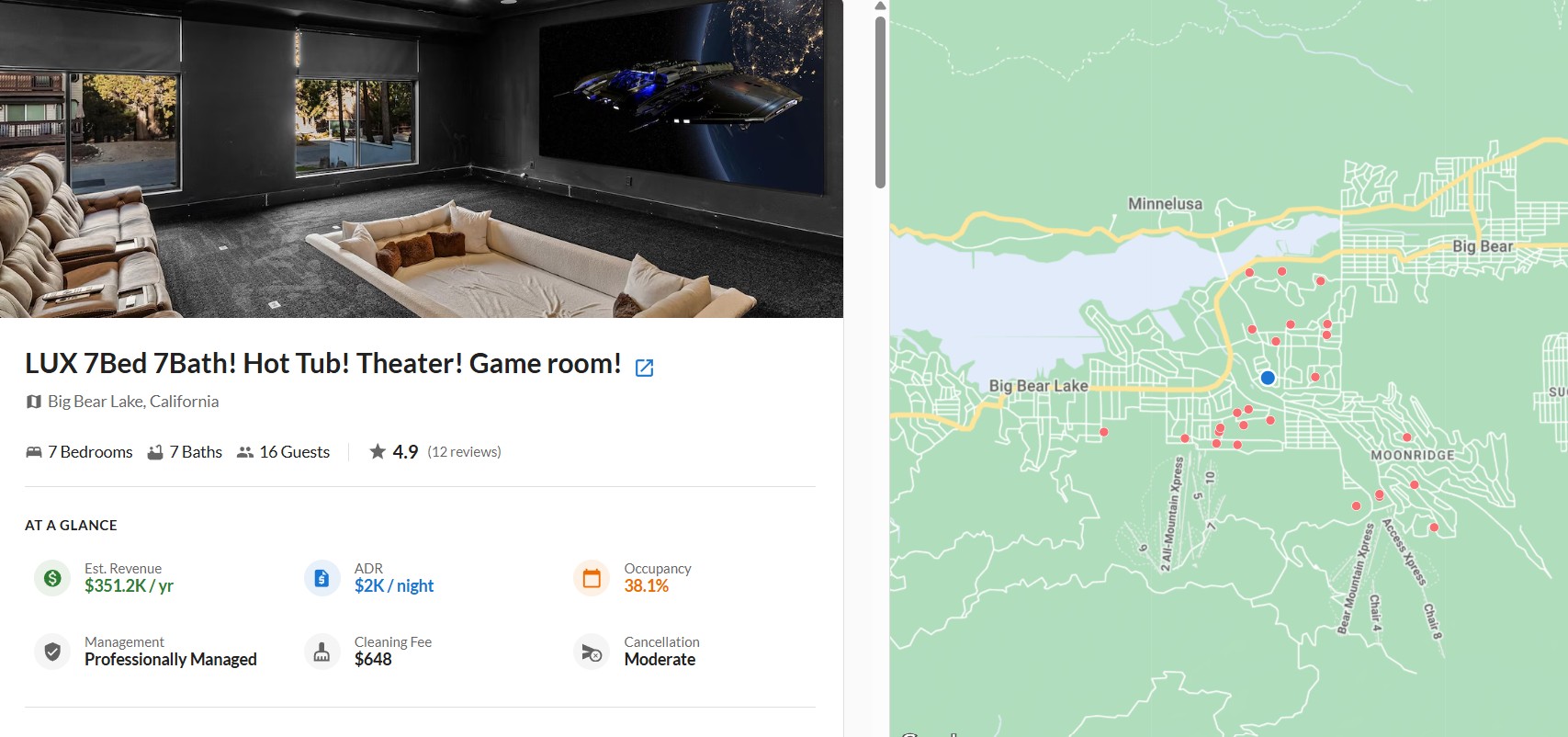Click the scrollbar up arrow
This screenshot has height=737, width=1568.
(880, 6)
